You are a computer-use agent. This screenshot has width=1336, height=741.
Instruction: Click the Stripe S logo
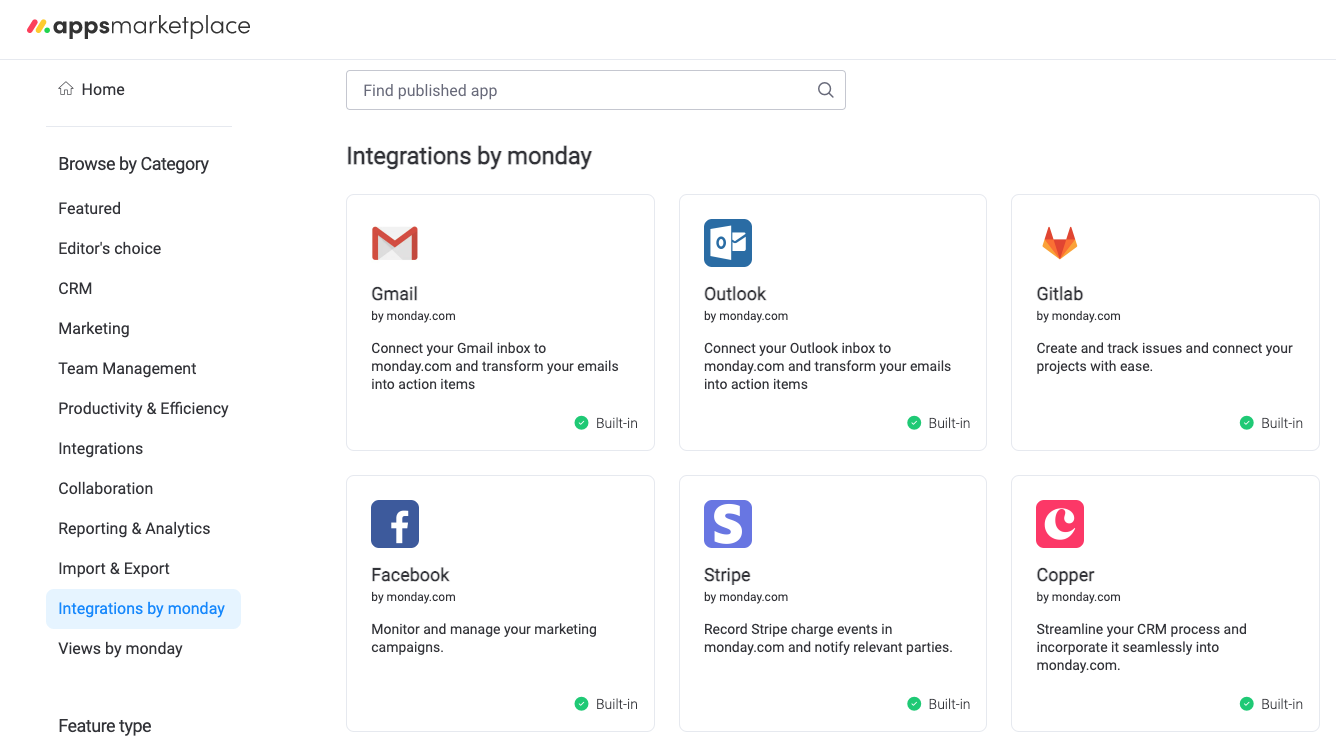point(728,524)
